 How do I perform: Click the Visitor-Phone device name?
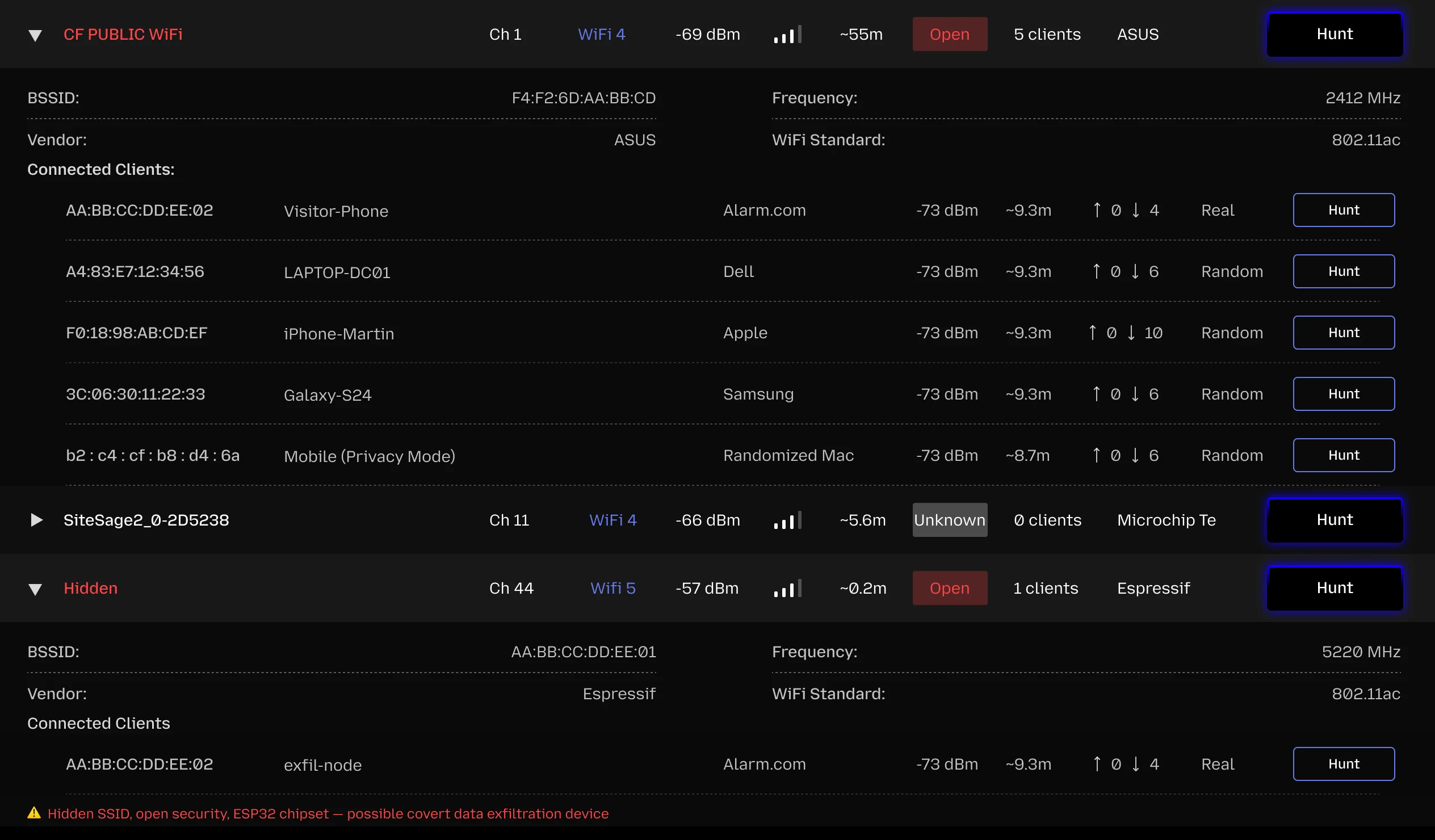click(336, 211)
